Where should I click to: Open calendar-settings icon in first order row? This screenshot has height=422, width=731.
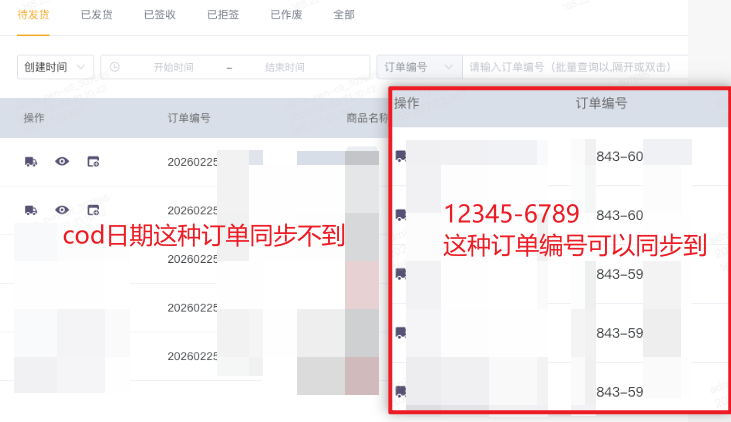[x=93, y=162]
